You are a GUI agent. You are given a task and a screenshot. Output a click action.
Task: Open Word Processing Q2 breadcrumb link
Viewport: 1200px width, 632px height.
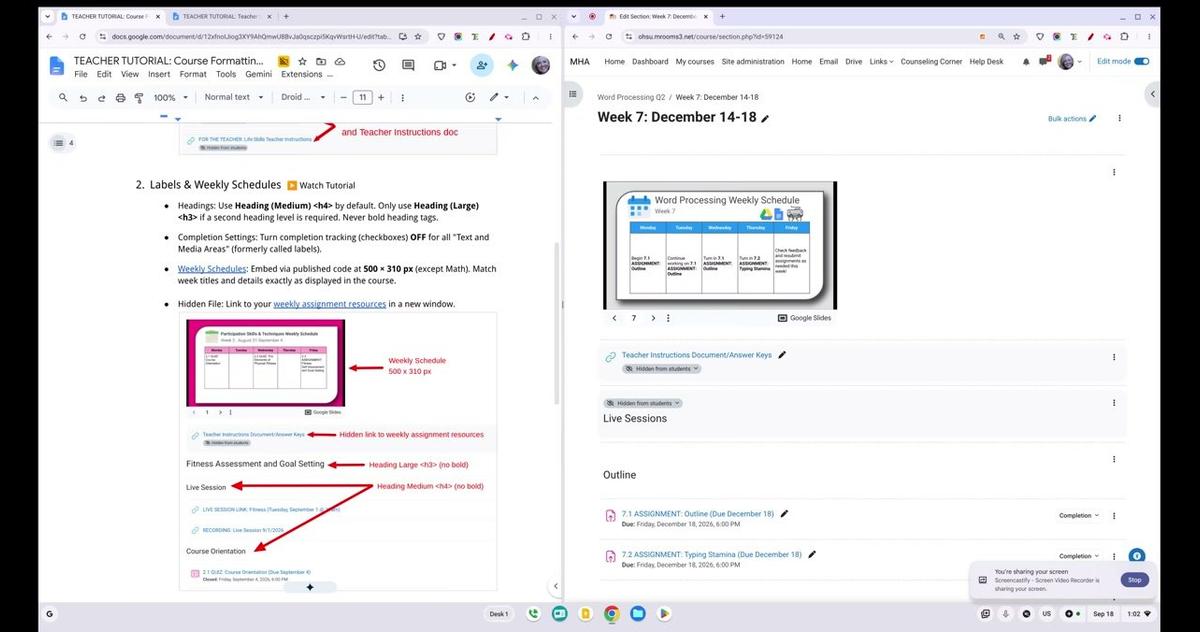[x=631, y=97]
